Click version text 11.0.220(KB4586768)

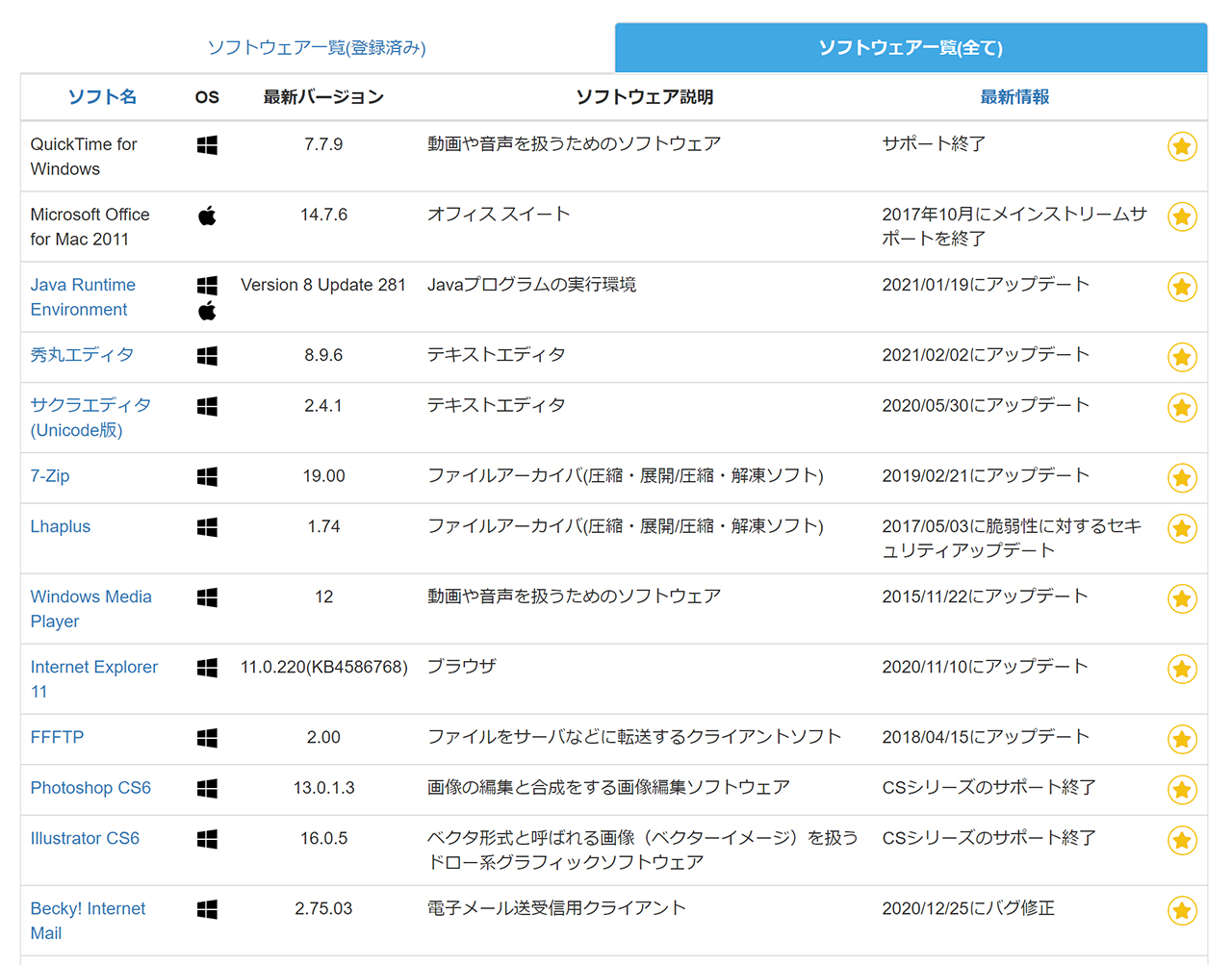pos(324,668)
